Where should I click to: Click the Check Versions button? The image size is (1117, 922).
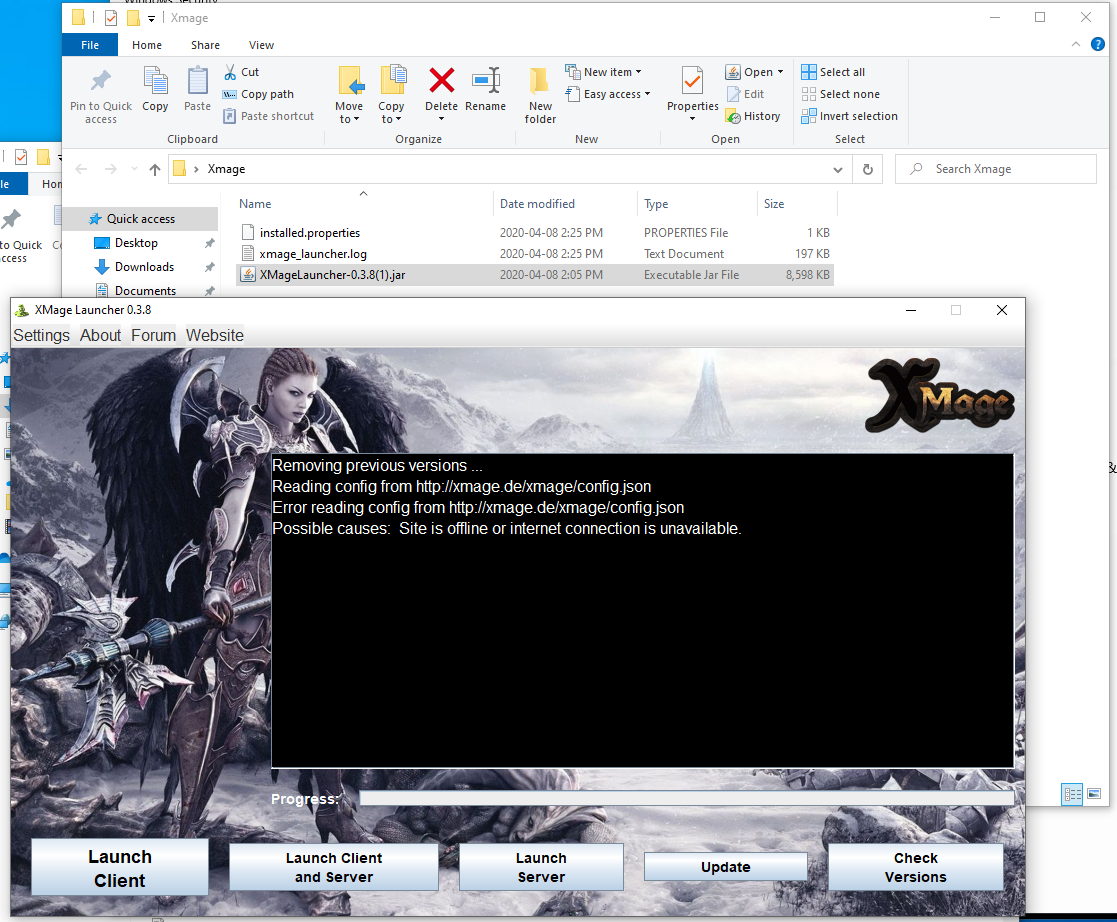(x=915, y=867)
